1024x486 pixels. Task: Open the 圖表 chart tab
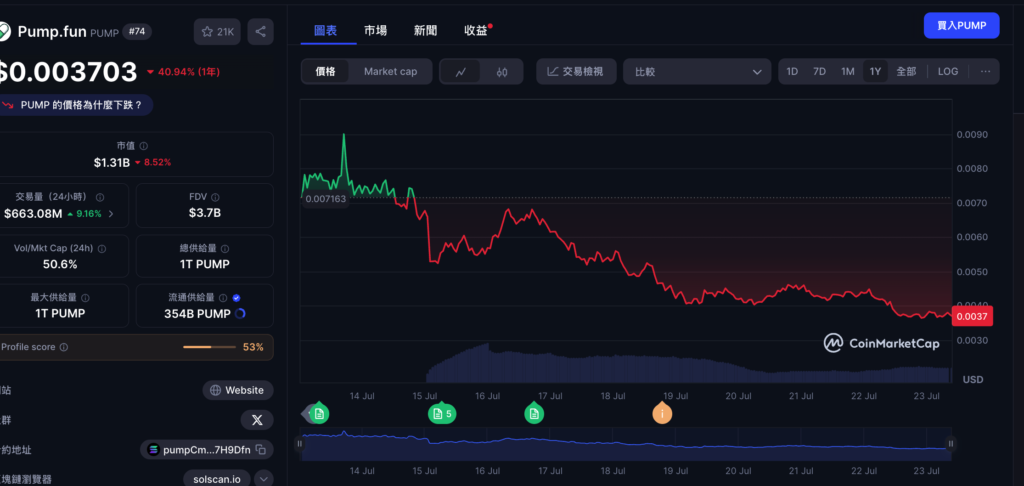pyautogui.click(x=325, y=30)
